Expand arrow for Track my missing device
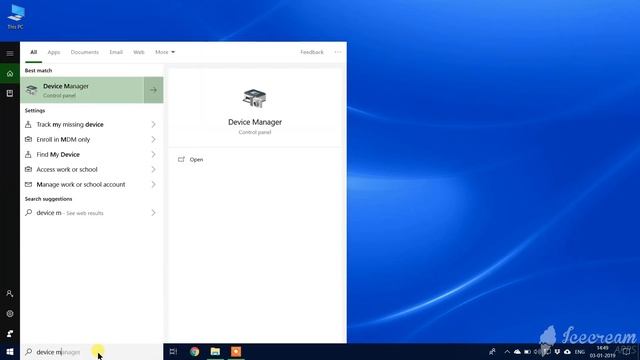The image size is (640, 360). click(153, 124)
